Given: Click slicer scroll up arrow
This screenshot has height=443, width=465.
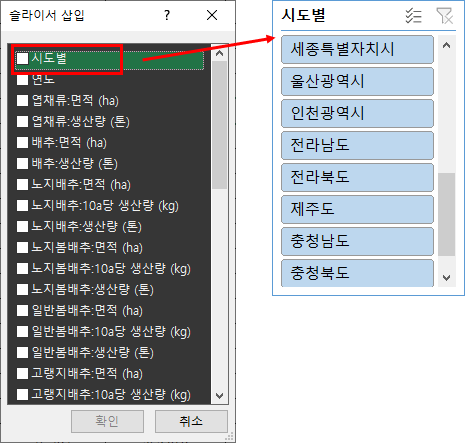Looking at the screenshot, I should point(446,45).
